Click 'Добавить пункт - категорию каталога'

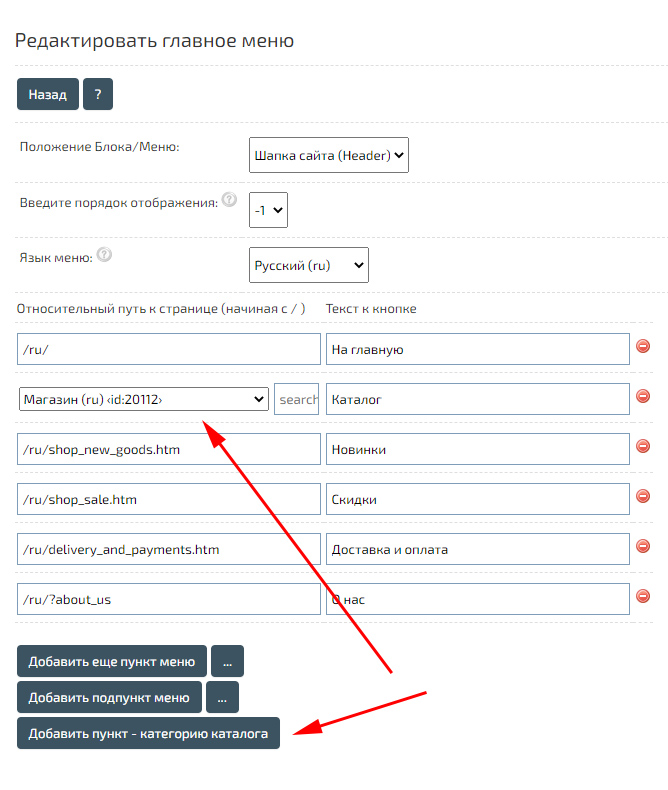[x=148, y=733]
